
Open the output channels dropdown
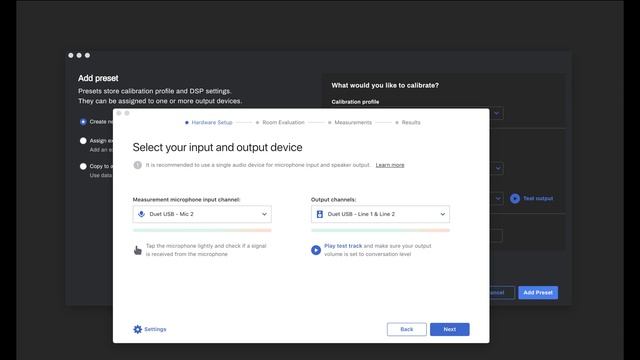coord(380,214)
